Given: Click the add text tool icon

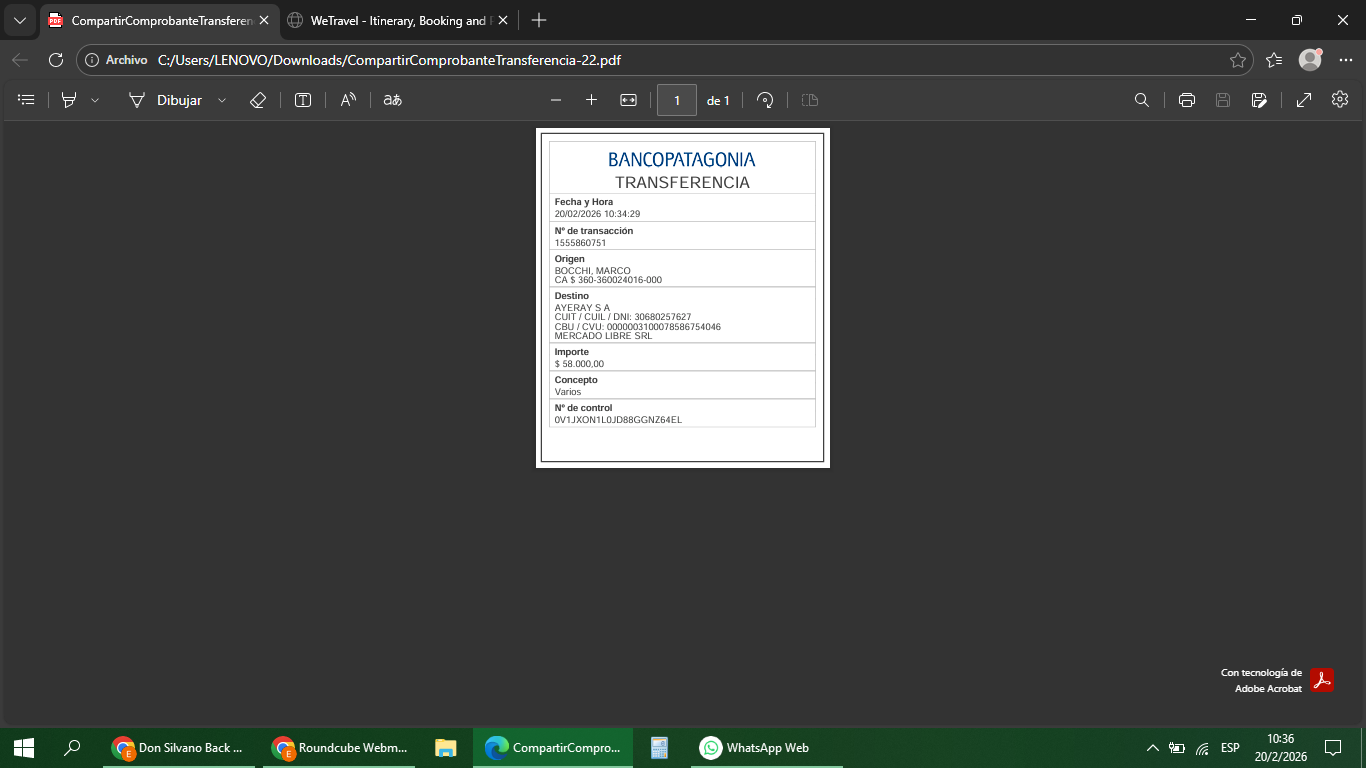Looking at the screenshot, I should coord(303,100).
